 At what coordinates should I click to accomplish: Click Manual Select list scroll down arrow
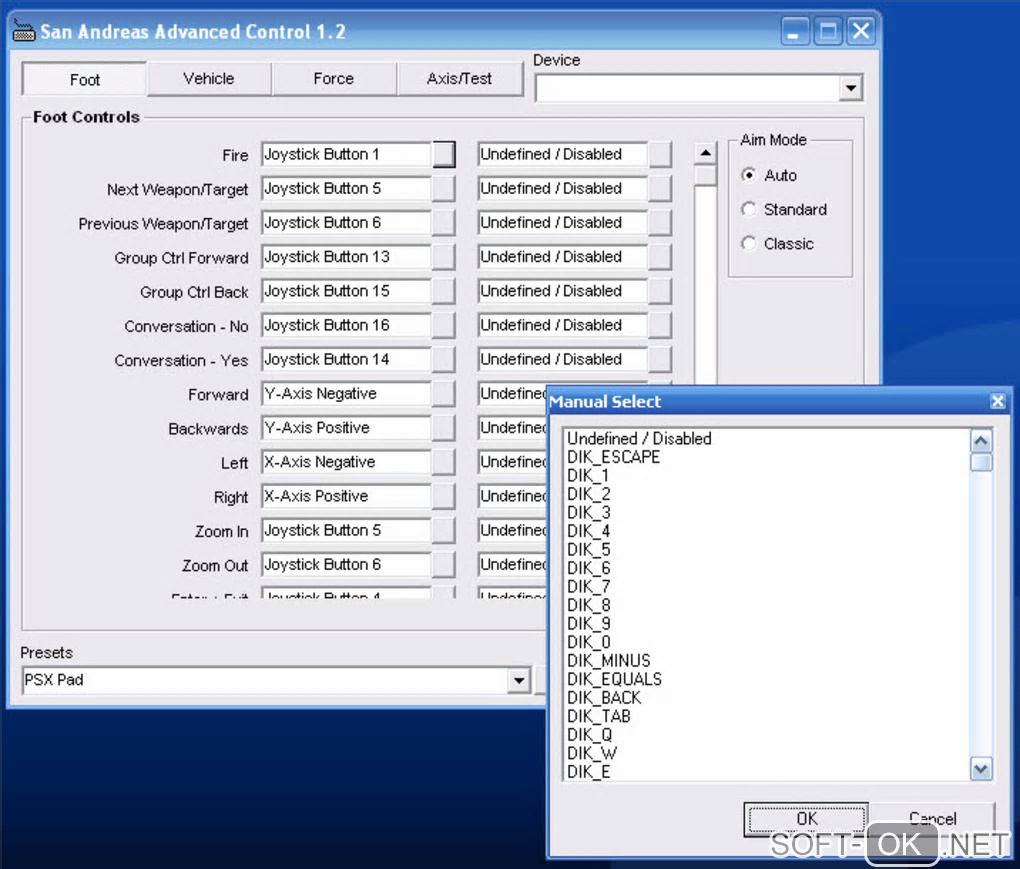click(x=981, y=769)
